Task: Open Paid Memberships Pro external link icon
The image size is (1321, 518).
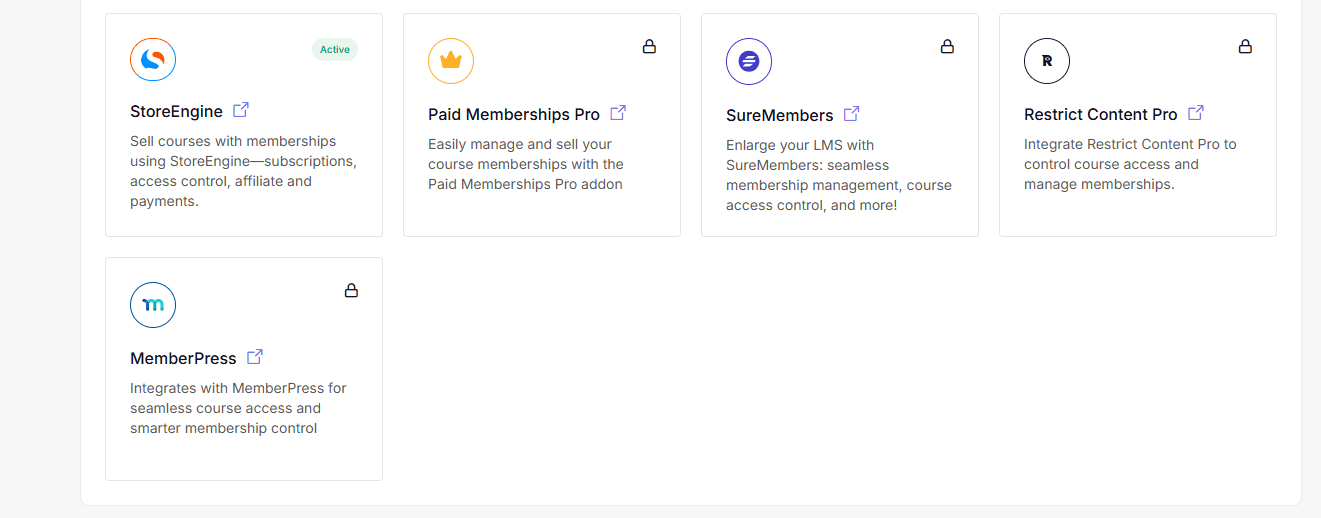Action: tap(618, 113)
